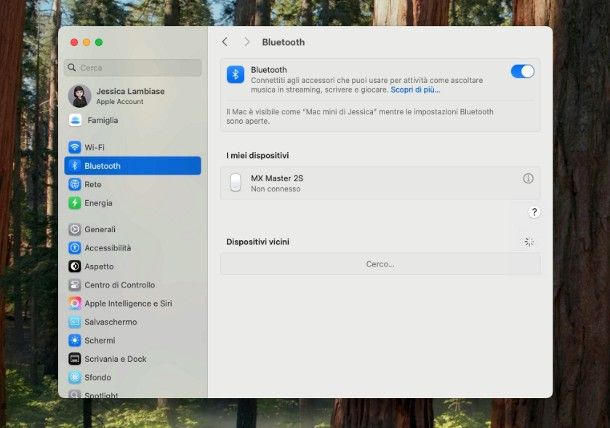Open Scrivania e Dock section
This screenshot has width=610, height=428.
click(x=115, y=359)
